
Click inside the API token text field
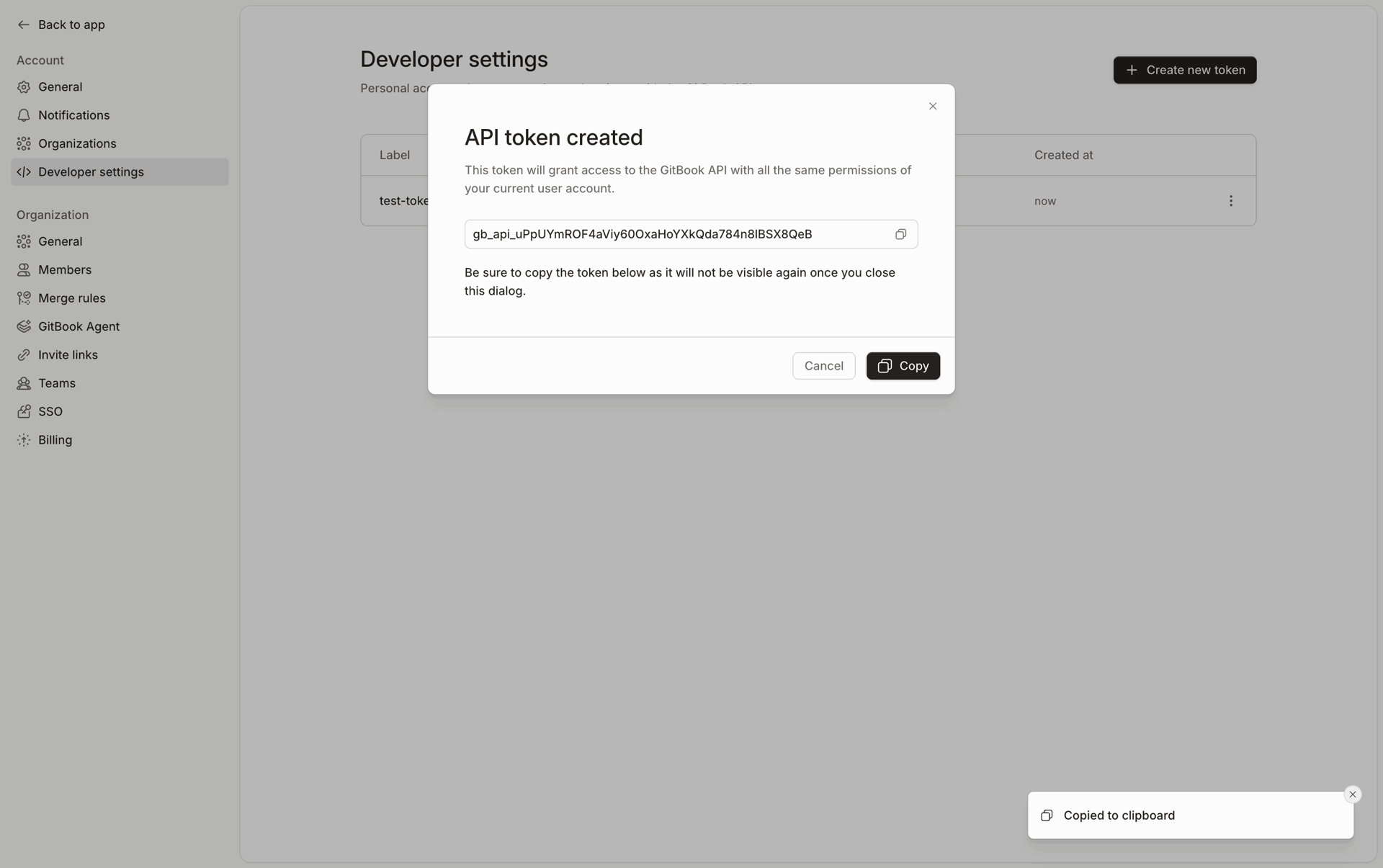pos(691,234)
